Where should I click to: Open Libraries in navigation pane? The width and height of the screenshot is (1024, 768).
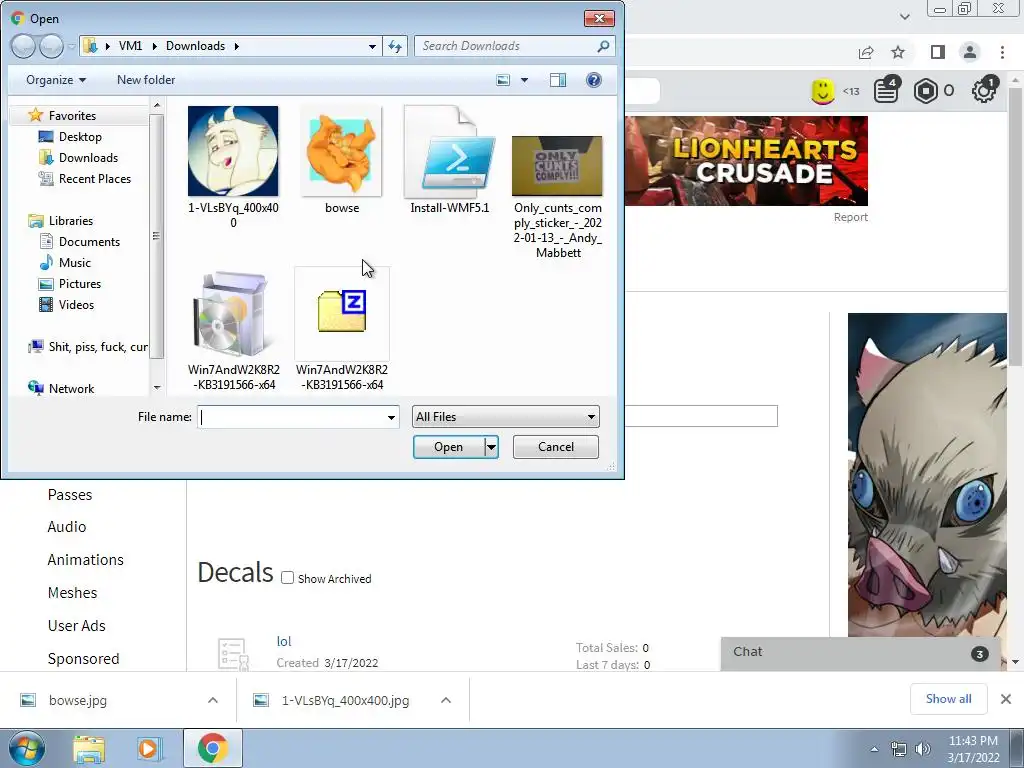click(71, 221)
